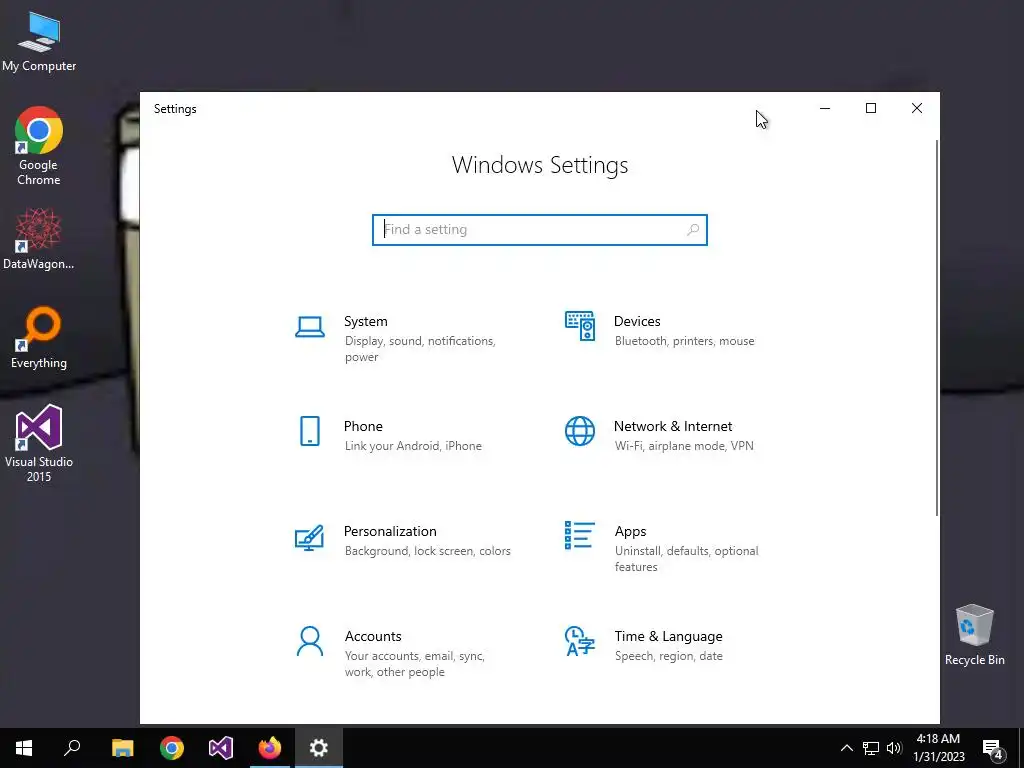The height and width of the screenshot is (768, 1024).
Task: Click the Phone settings icon
Action: 310,431
